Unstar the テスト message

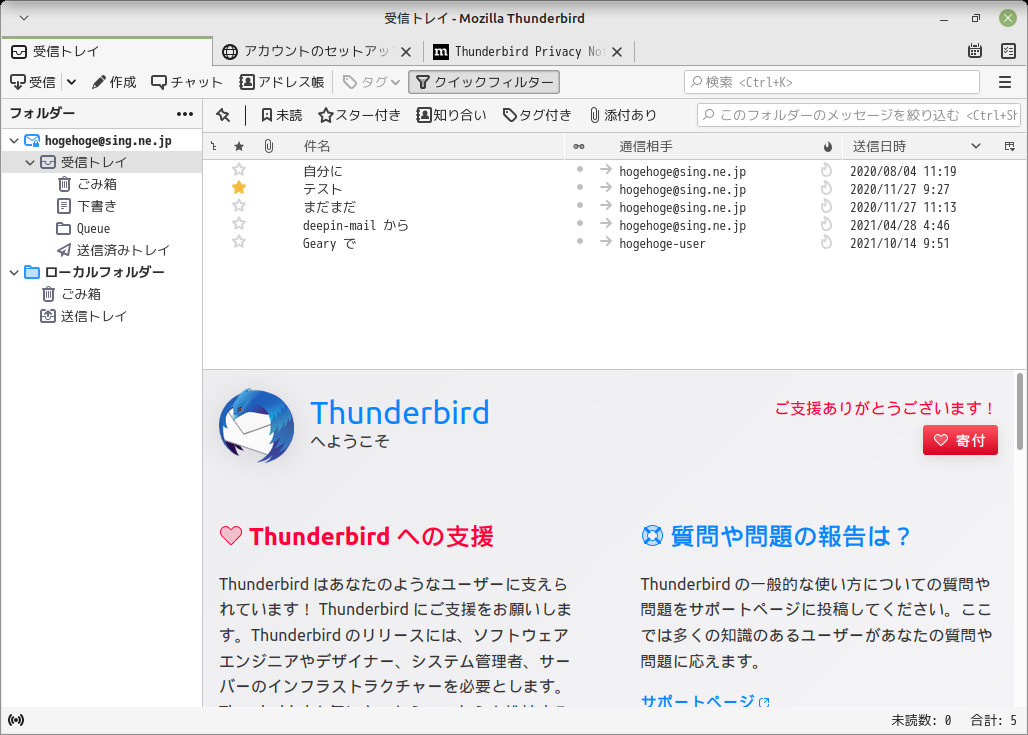(x=239, y=188)
